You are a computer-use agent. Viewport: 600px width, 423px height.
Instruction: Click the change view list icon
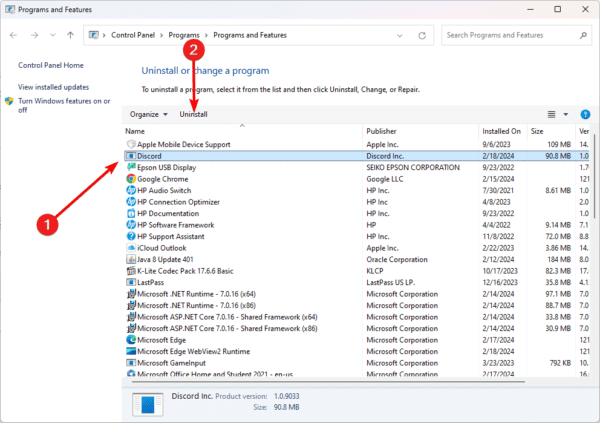click(551, 114)
